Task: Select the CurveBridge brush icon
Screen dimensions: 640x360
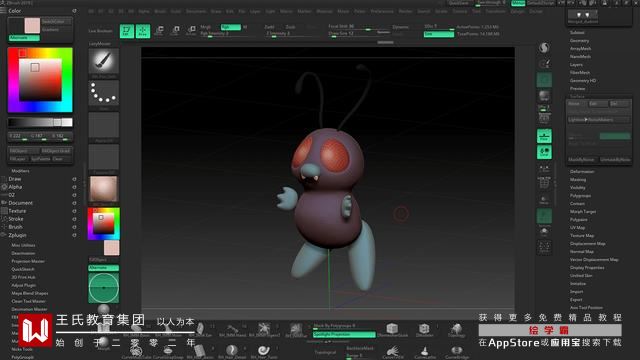Action: pos(457,351)
